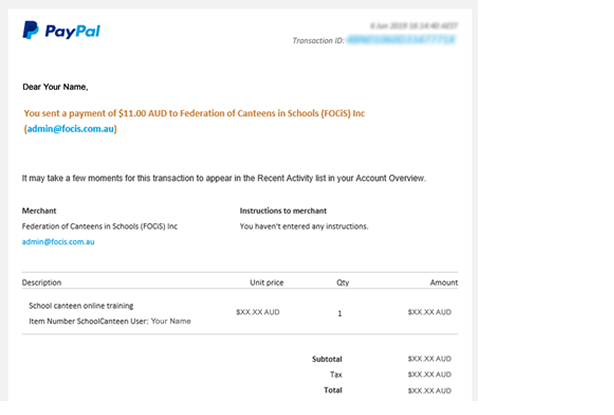Click the "Merchant" section heading
The image size is (614, 415).
coord(39,211)
